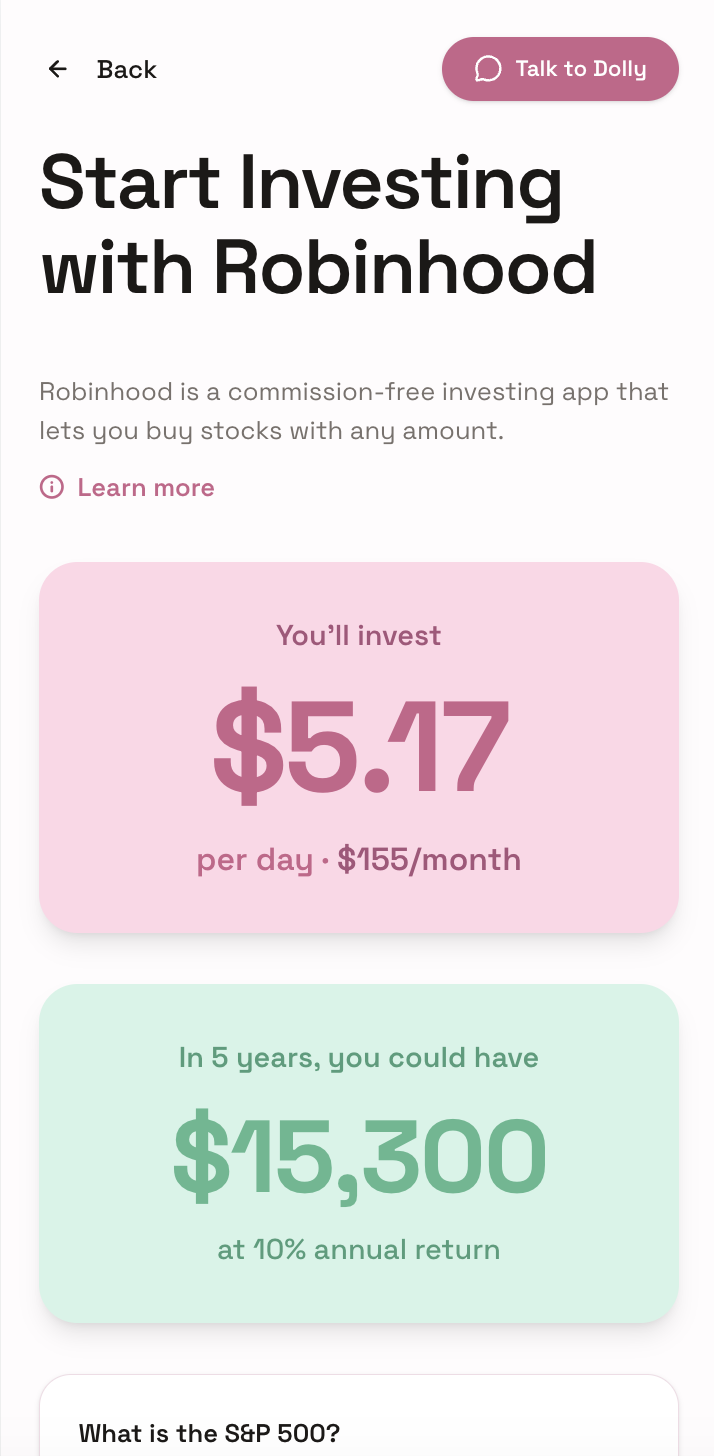Click the chat bubble icon in Talk to Dolly

pos(488,69)
